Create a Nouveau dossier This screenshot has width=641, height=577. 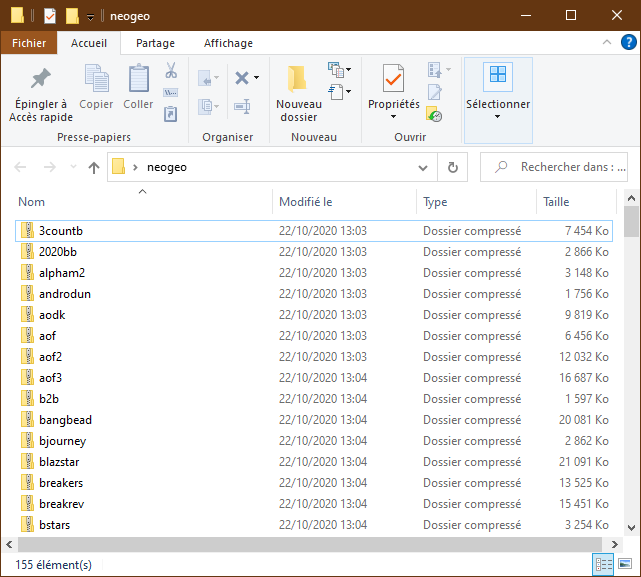(299, 93)
